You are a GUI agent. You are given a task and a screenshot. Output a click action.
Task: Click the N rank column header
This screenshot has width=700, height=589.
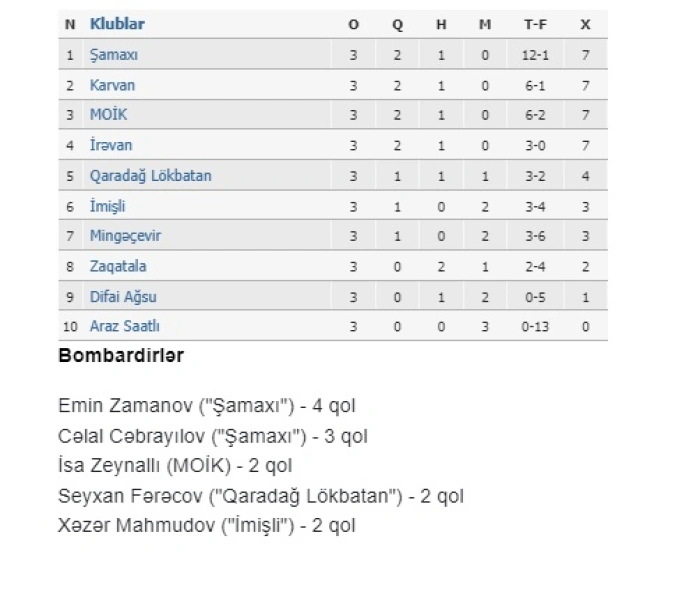pyautogui.click(x=69, y=23)
